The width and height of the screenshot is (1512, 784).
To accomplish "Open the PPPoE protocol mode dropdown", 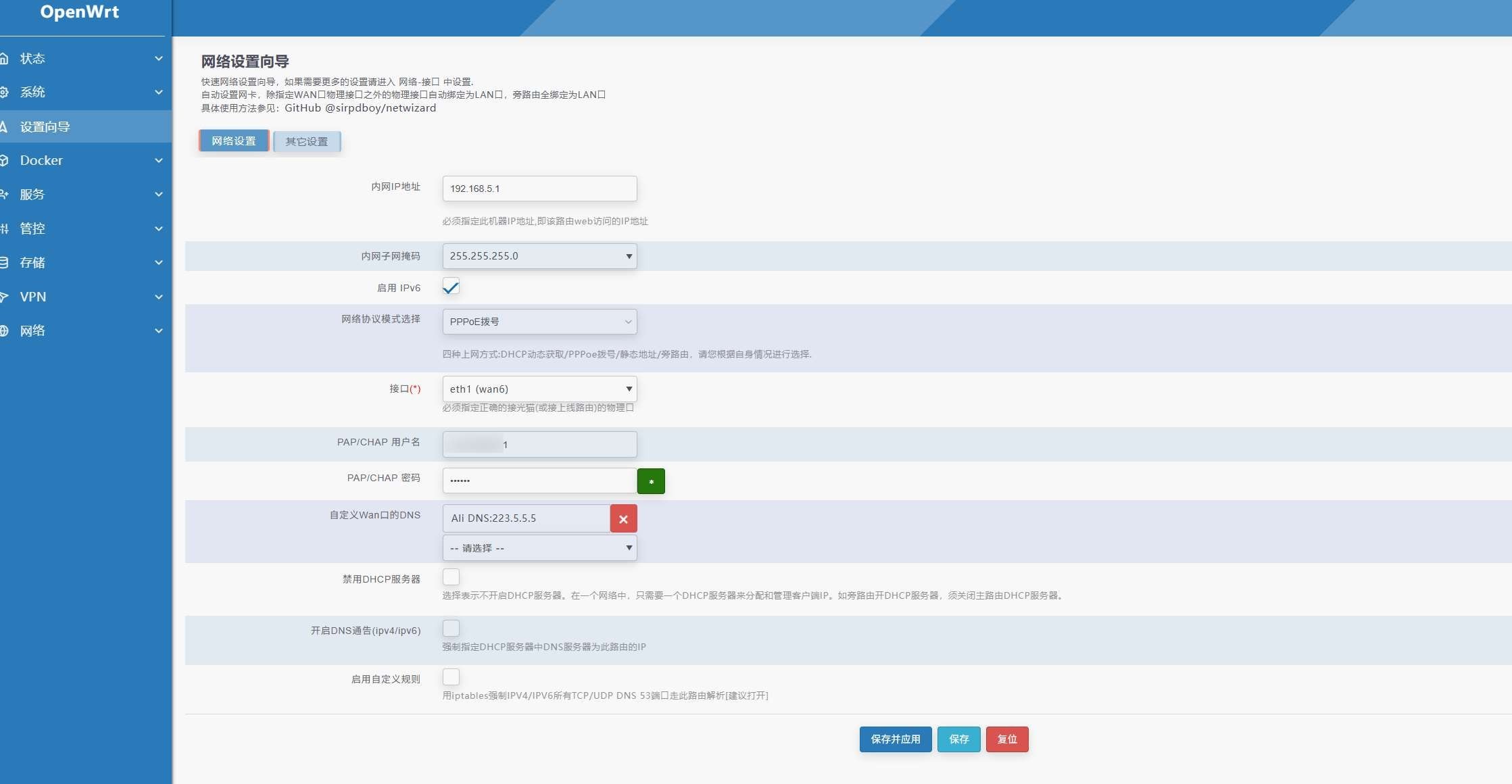I will [x=539, y=322].
